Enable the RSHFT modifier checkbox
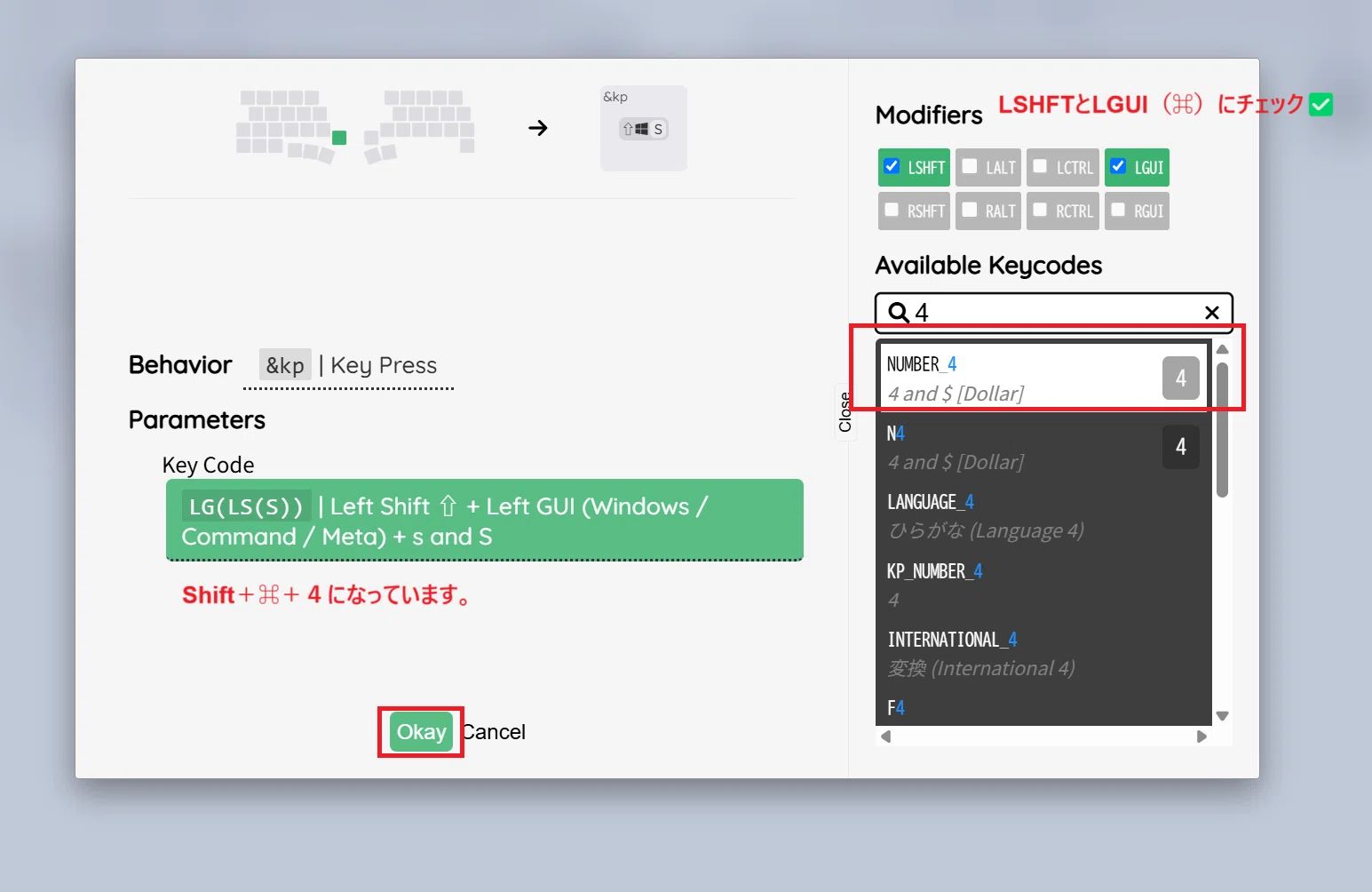The height and width of the screenshot is (892, 1372). pos(892,210)
